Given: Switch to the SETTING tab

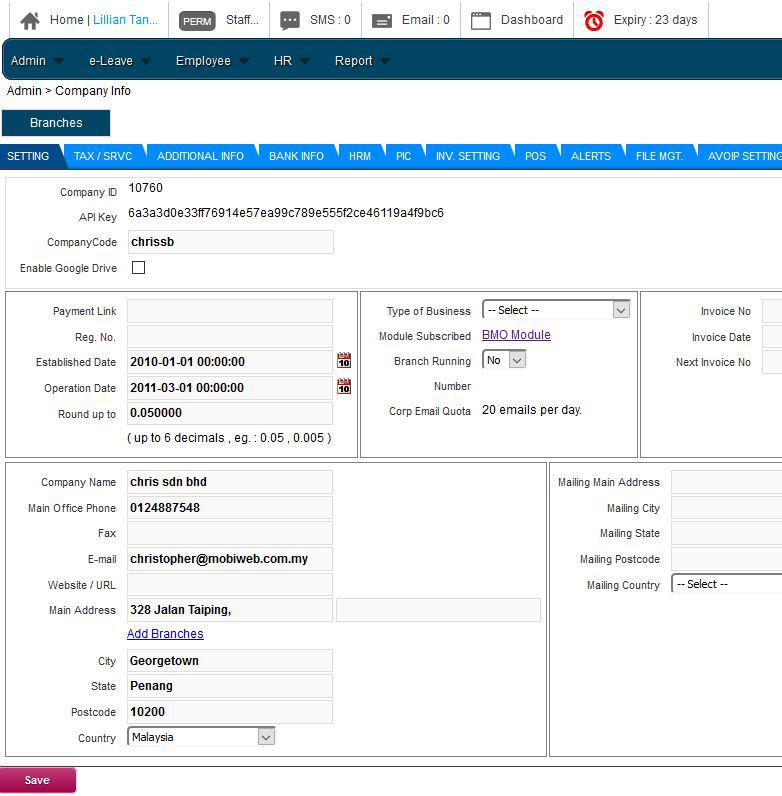Looking at the screenshot, I should [x=28, y=156].
